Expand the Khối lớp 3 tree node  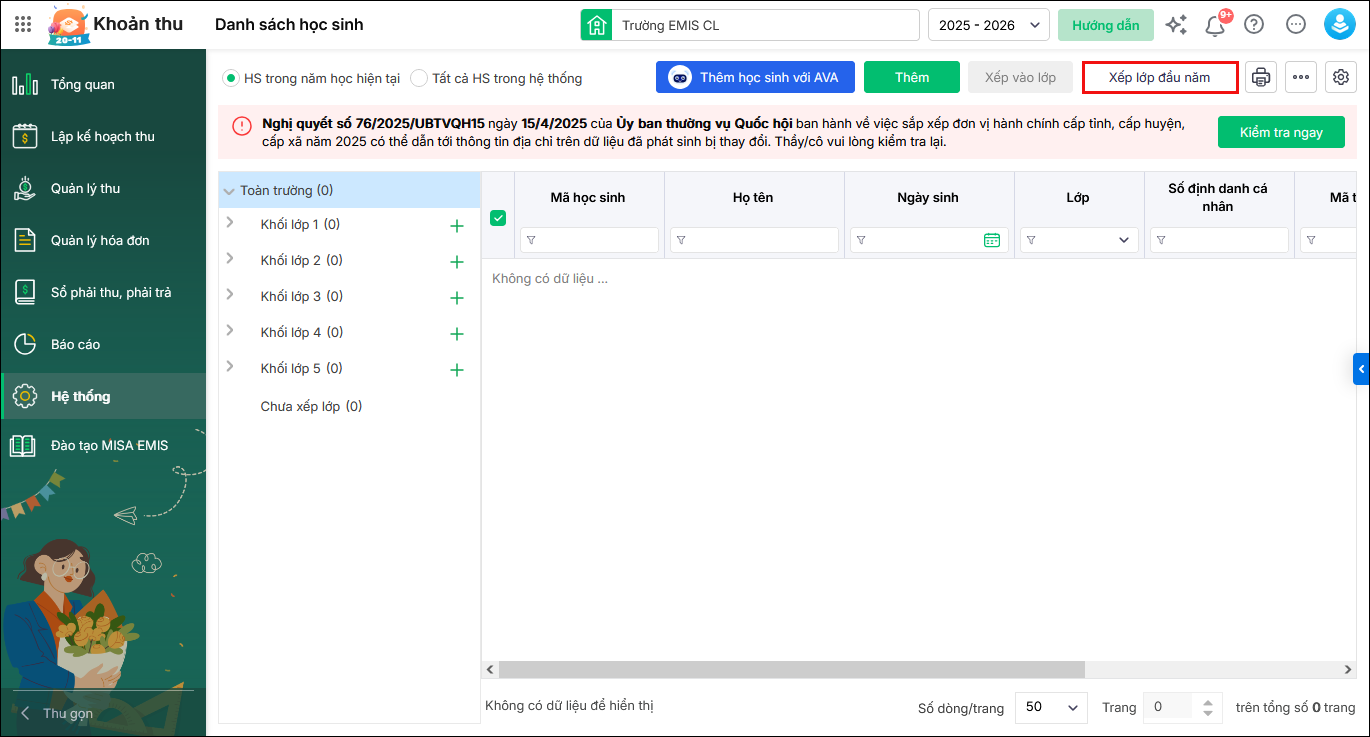[x=230, y=295]
